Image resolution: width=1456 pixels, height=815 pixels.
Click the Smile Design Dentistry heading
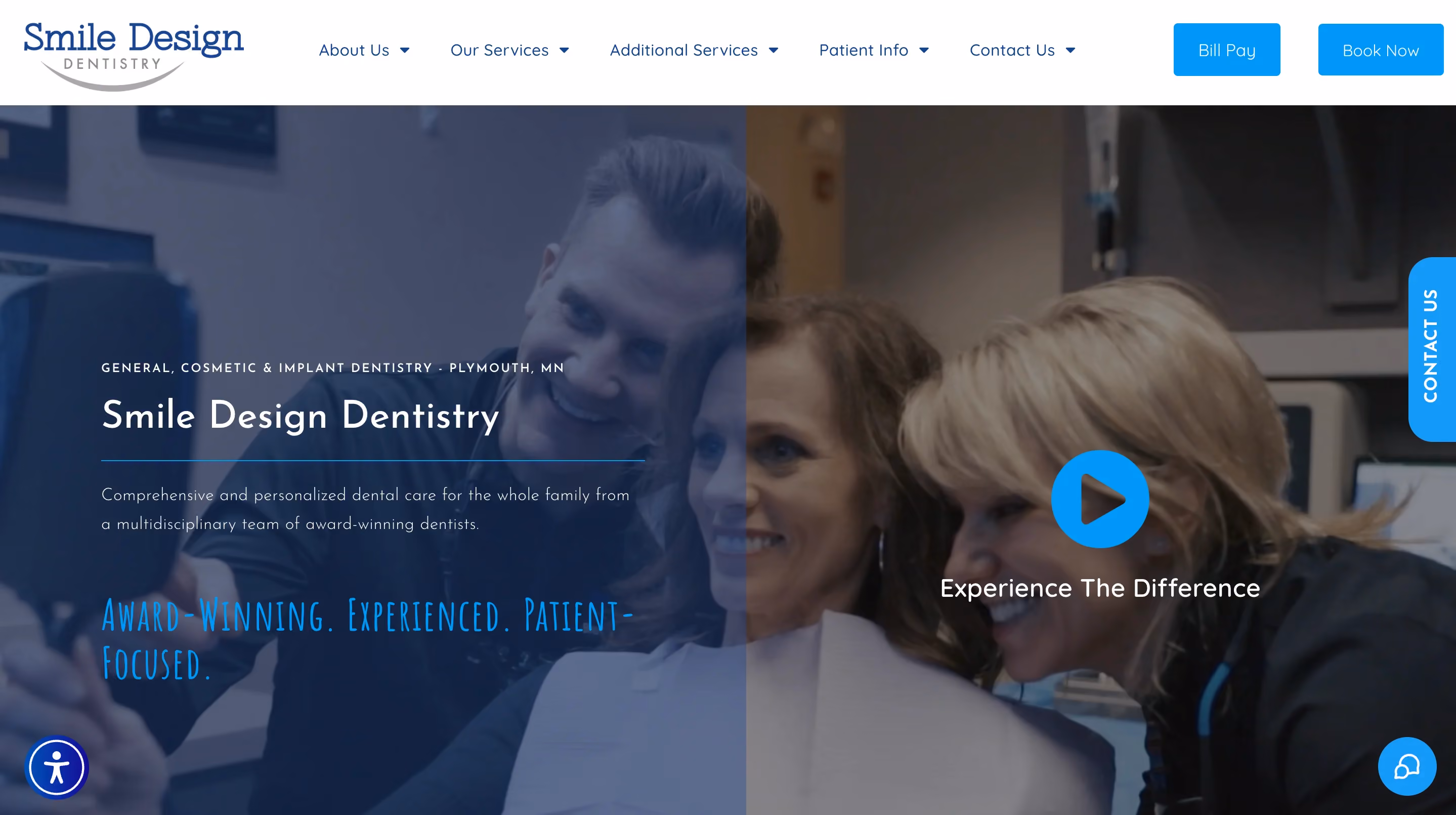click(300, 416)
